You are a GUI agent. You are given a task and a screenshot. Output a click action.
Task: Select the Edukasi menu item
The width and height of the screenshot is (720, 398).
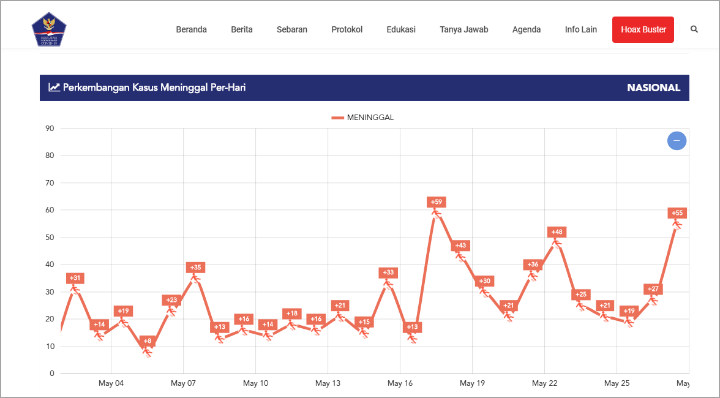(401, 29)
